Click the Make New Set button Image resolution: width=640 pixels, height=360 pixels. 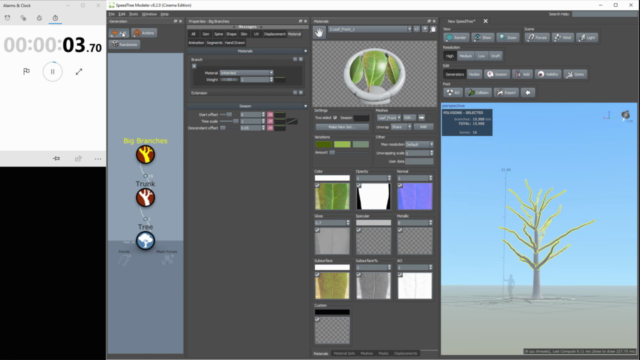click(x=341, y=127)
